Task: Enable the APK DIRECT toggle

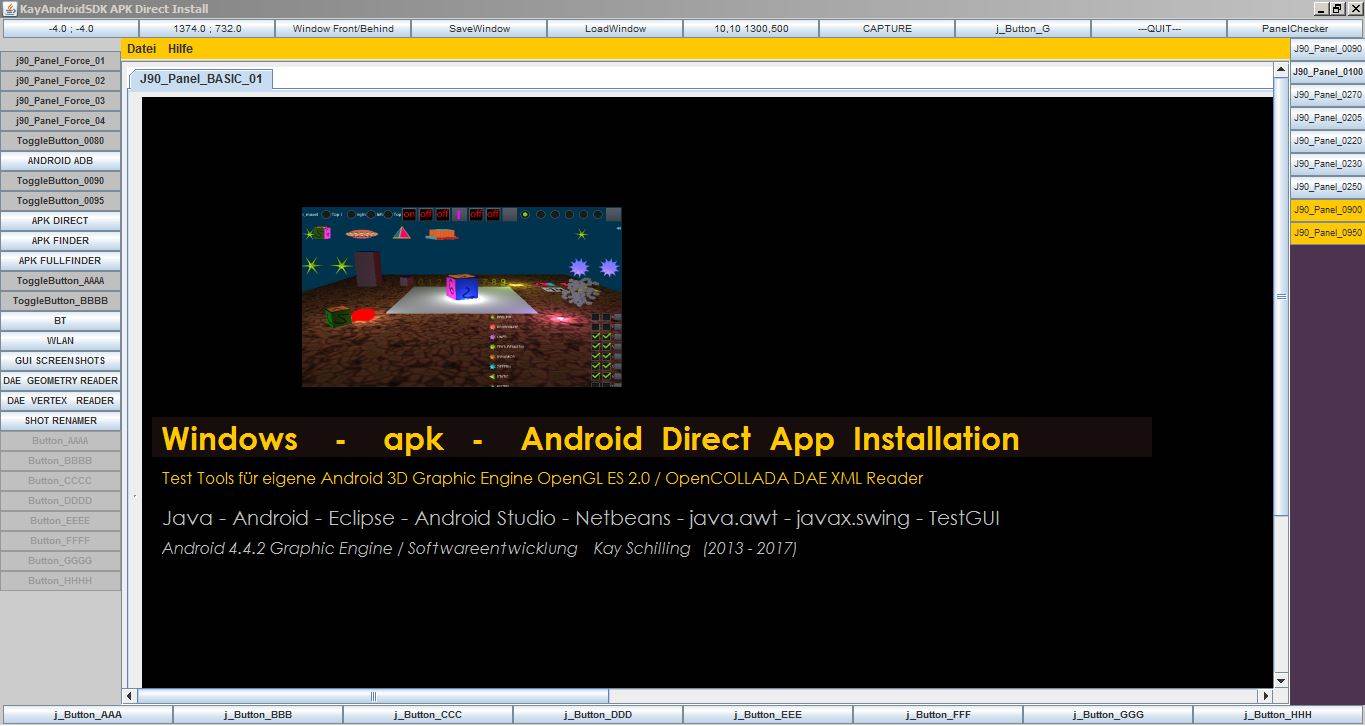Action: tap(60, 221)
